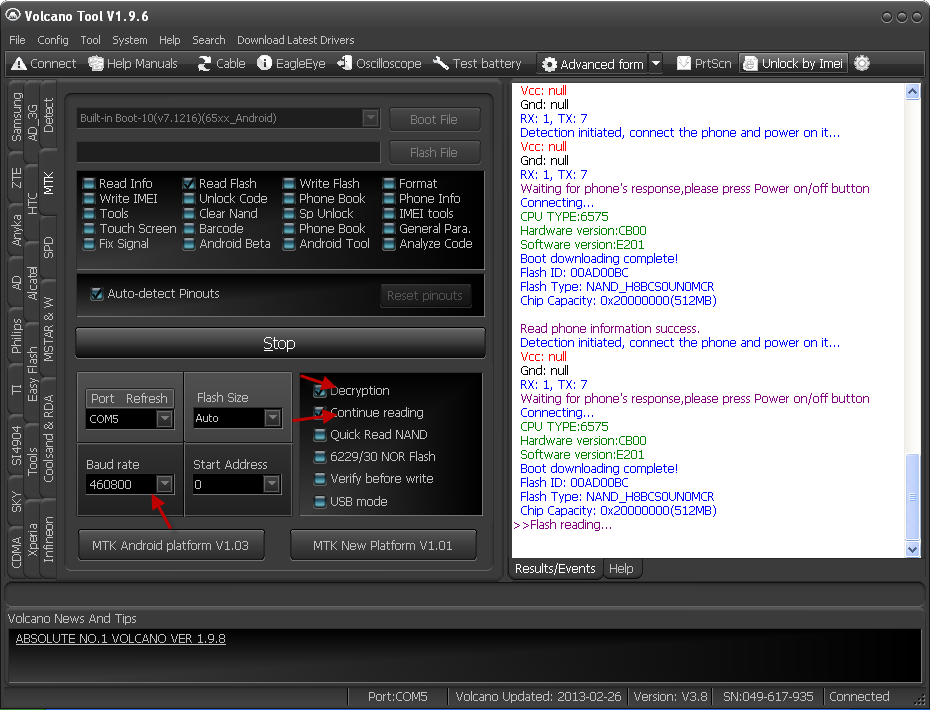Screen dimensions: 930x710
Task: Switch to the Help tab in results pane
Action: click(621, 569)
